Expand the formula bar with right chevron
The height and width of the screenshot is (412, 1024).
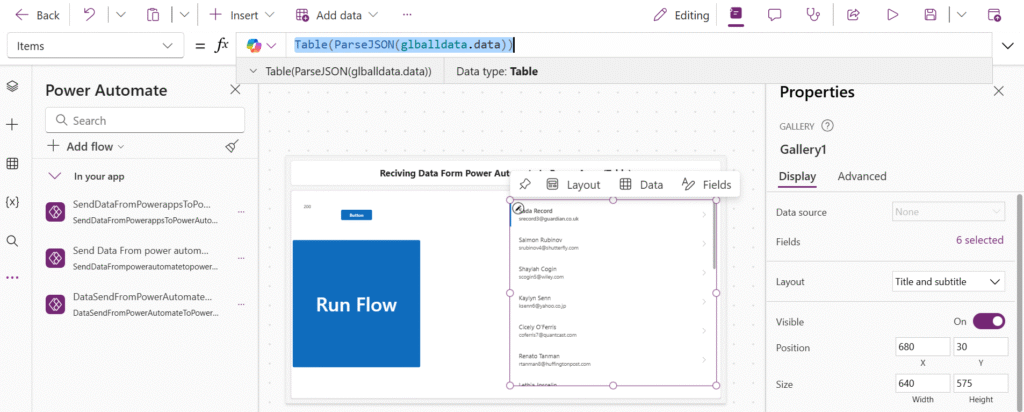[x=1008, y=45]
